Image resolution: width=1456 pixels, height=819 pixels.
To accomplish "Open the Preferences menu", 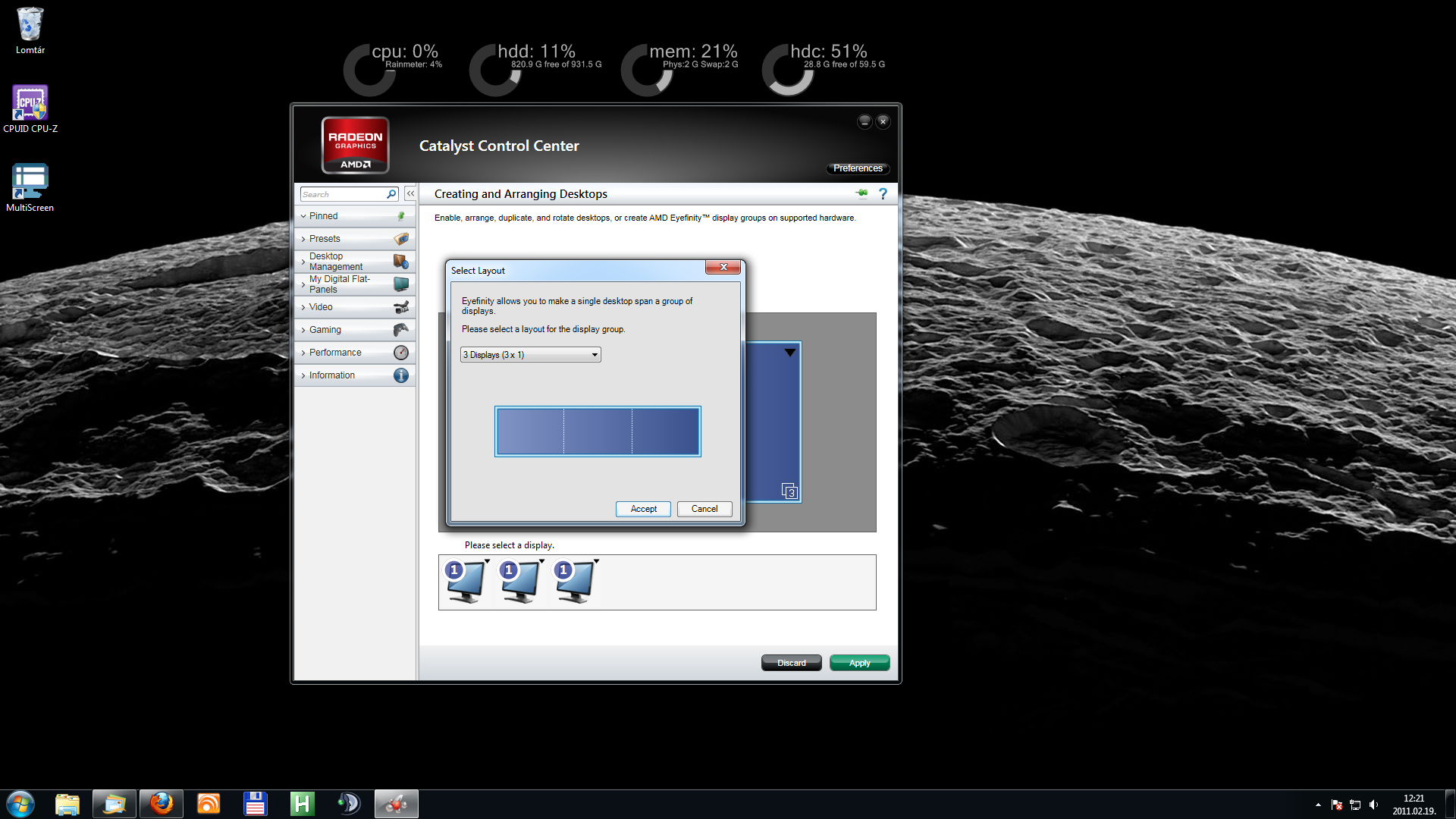I will [858, 168].
